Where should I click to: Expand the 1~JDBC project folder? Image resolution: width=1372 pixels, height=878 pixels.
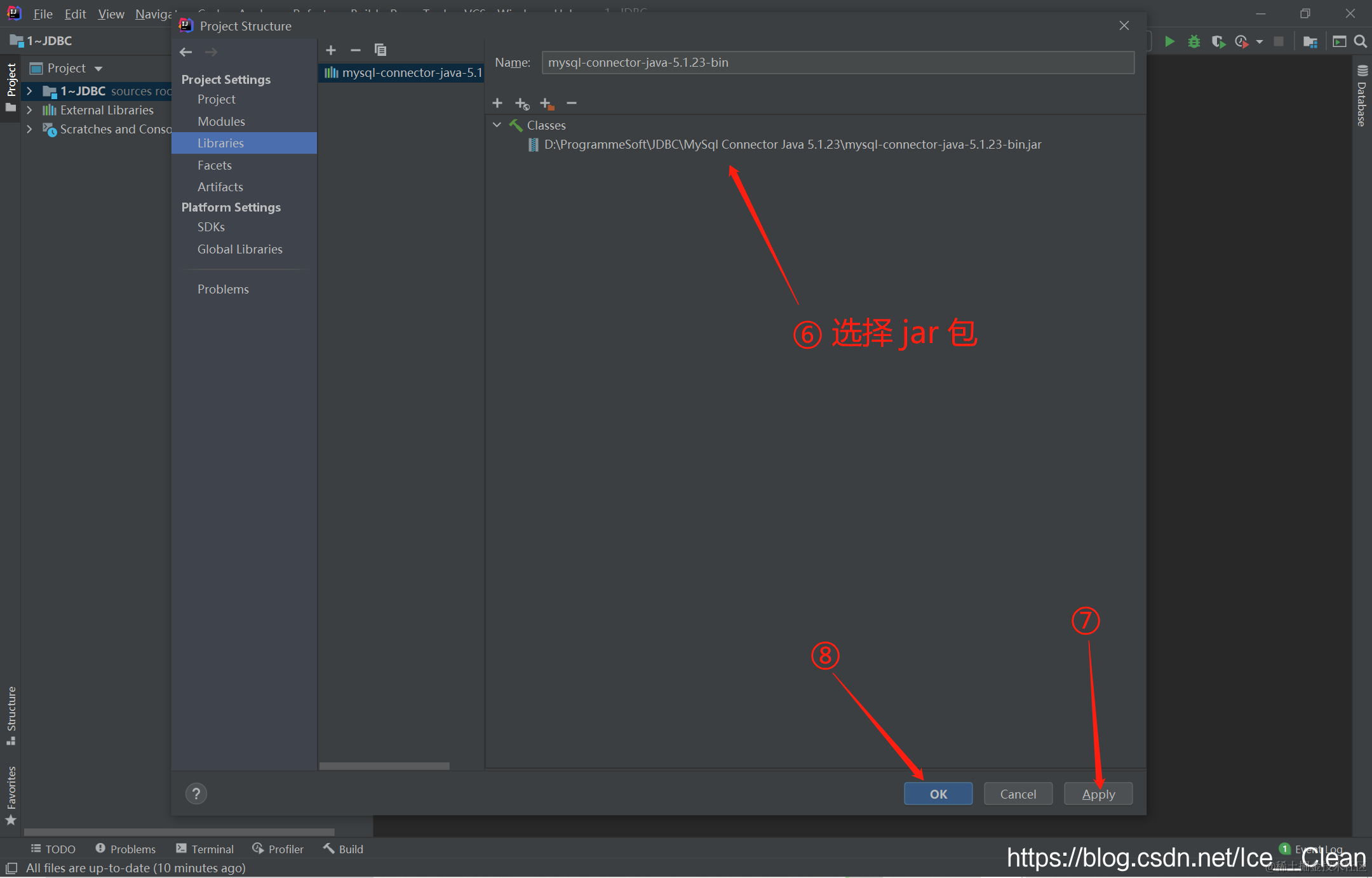click(x=29, y=91)
